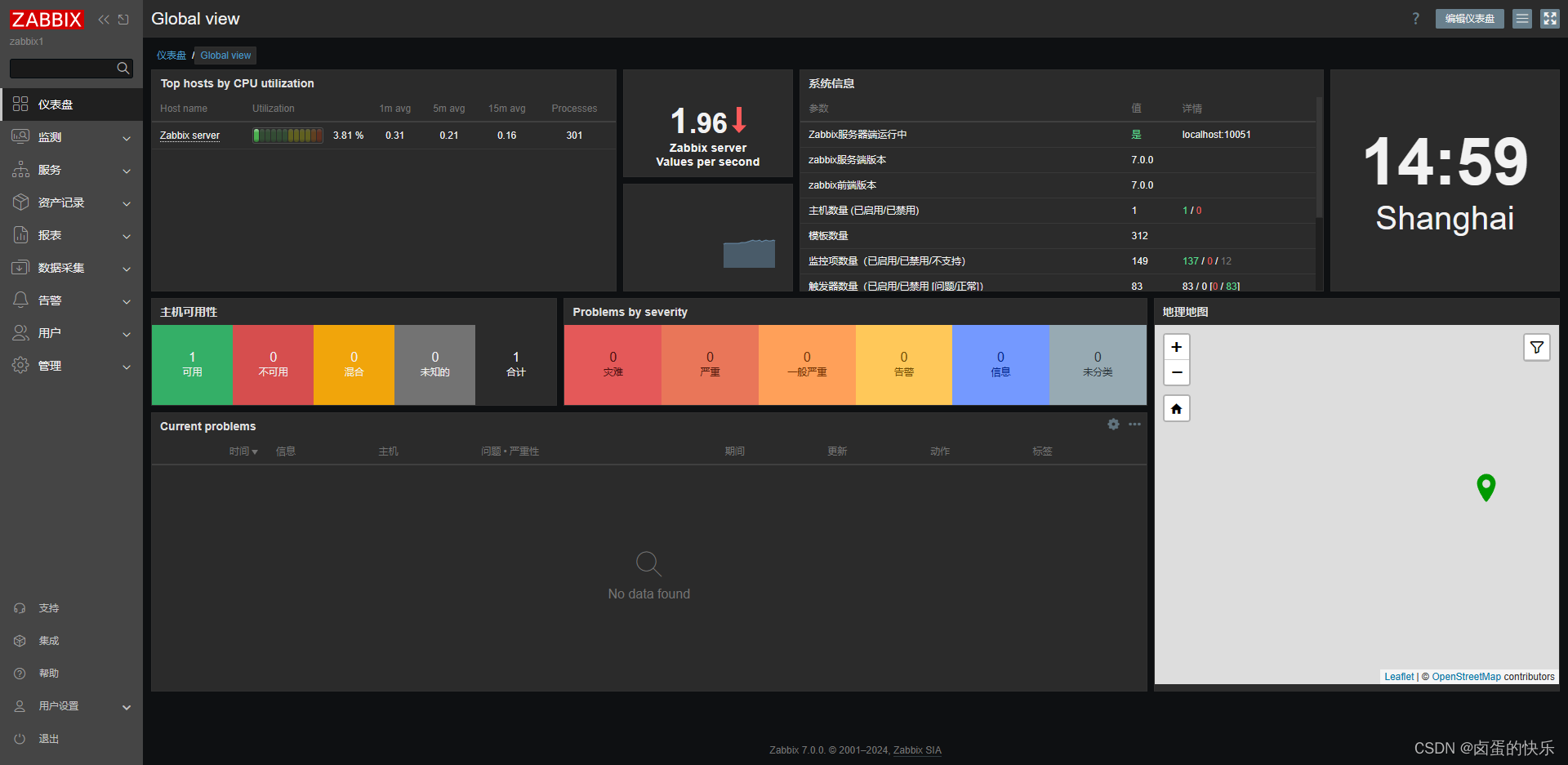Click the 告警 bell icon
Viewport: 1568px width, 765px height.
click(20, 300)
